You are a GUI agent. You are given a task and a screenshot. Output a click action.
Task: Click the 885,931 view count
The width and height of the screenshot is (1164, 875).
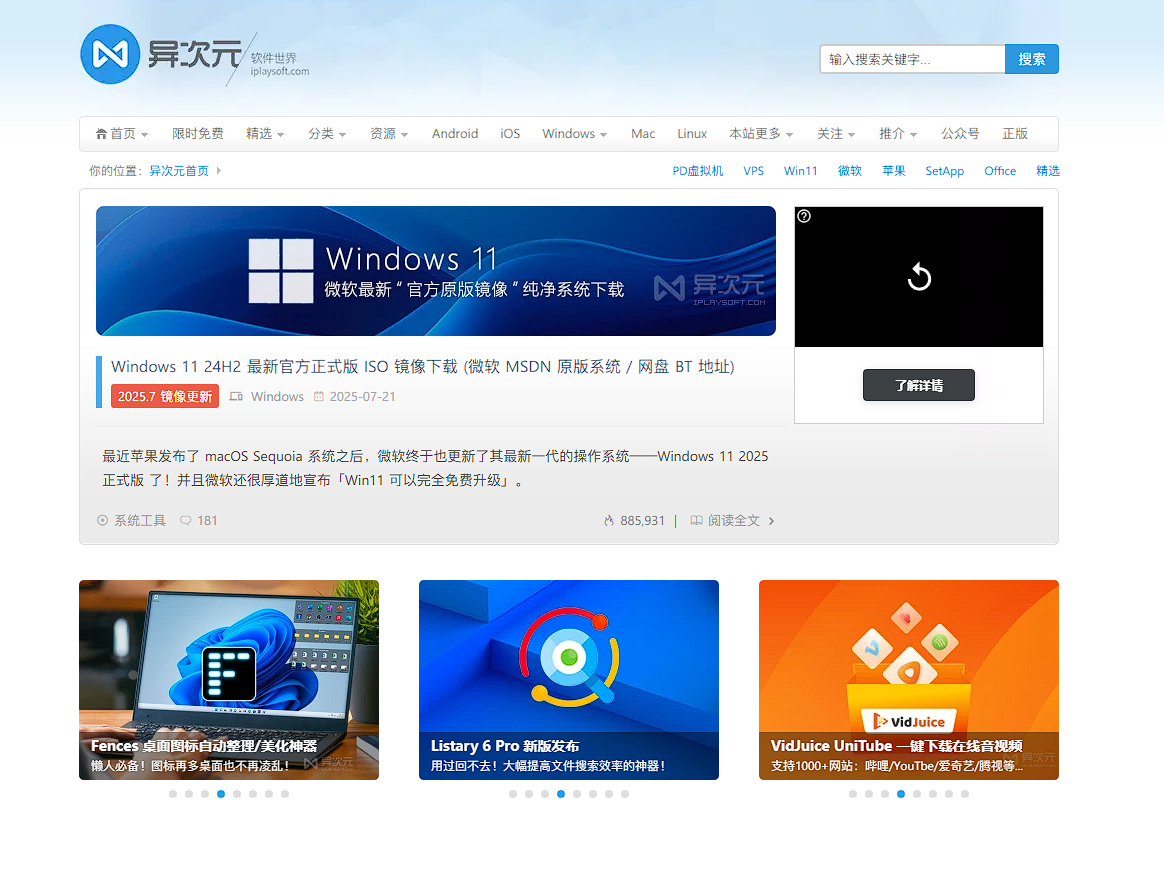point(642,520)
